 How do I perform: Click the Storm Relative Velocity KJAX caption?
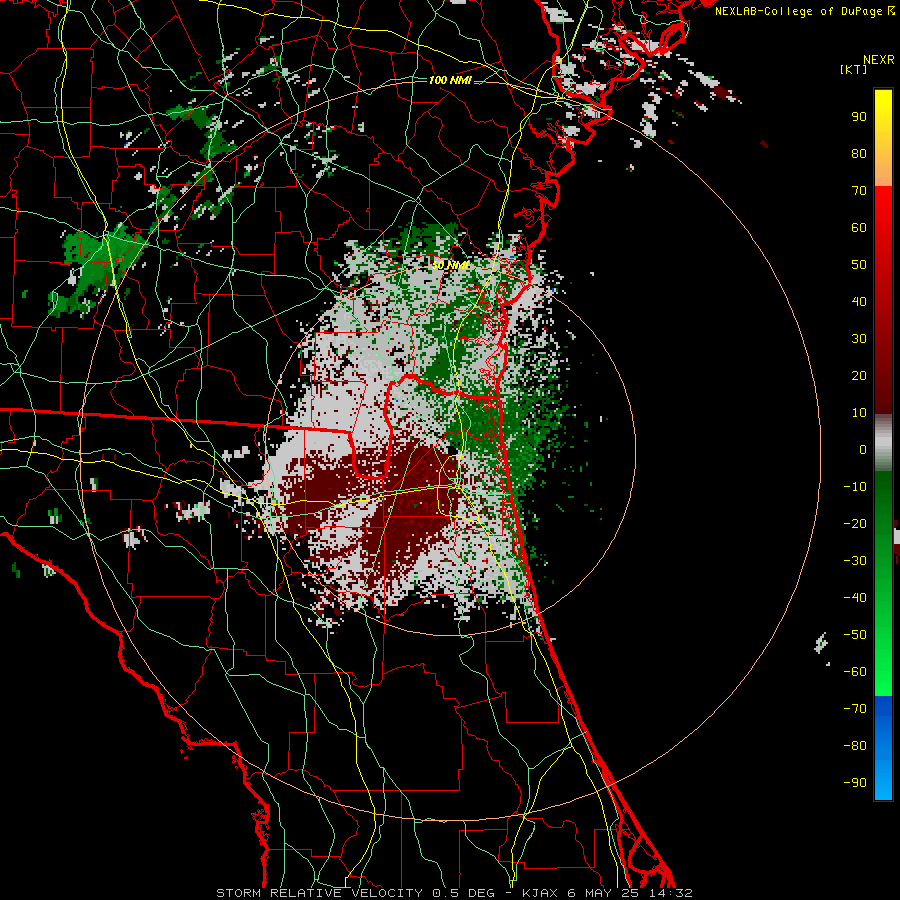[454, 893]
